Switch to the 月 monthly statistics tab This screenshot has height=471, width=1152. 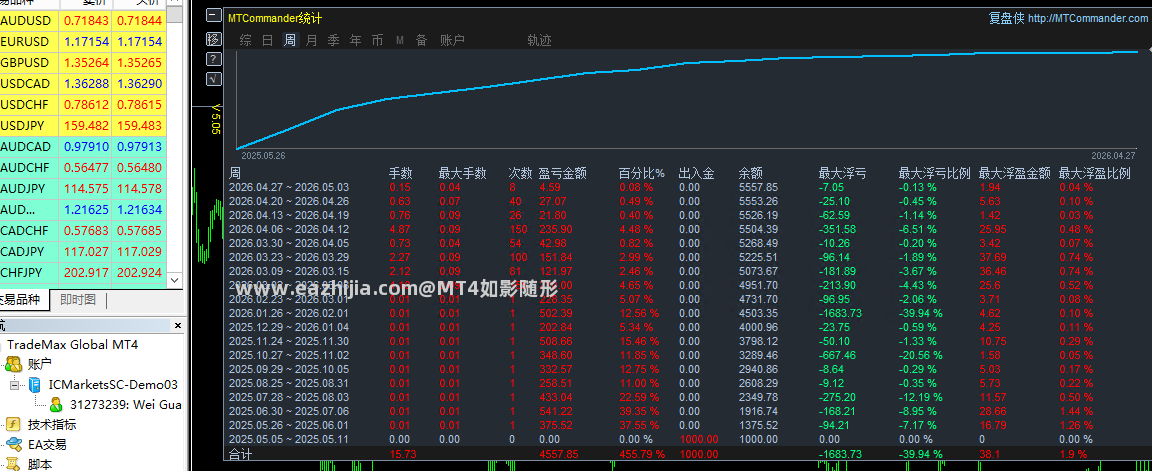click(312, 40)
